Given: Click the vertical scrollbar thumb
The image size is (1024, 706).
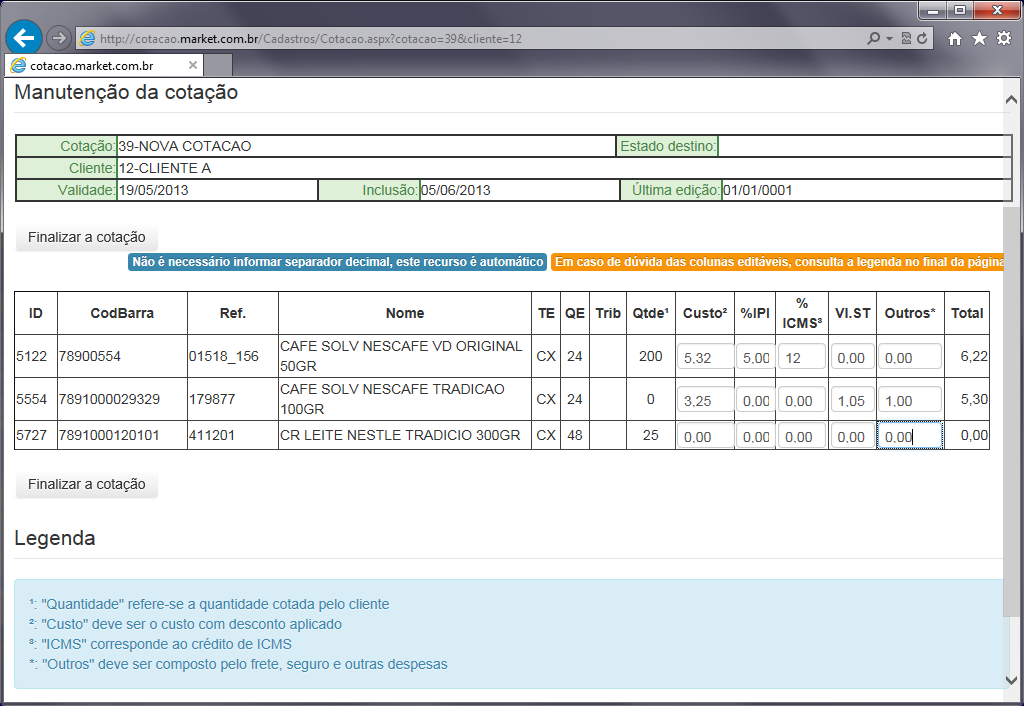Looking at the screenshot, I should point(1011,411).
